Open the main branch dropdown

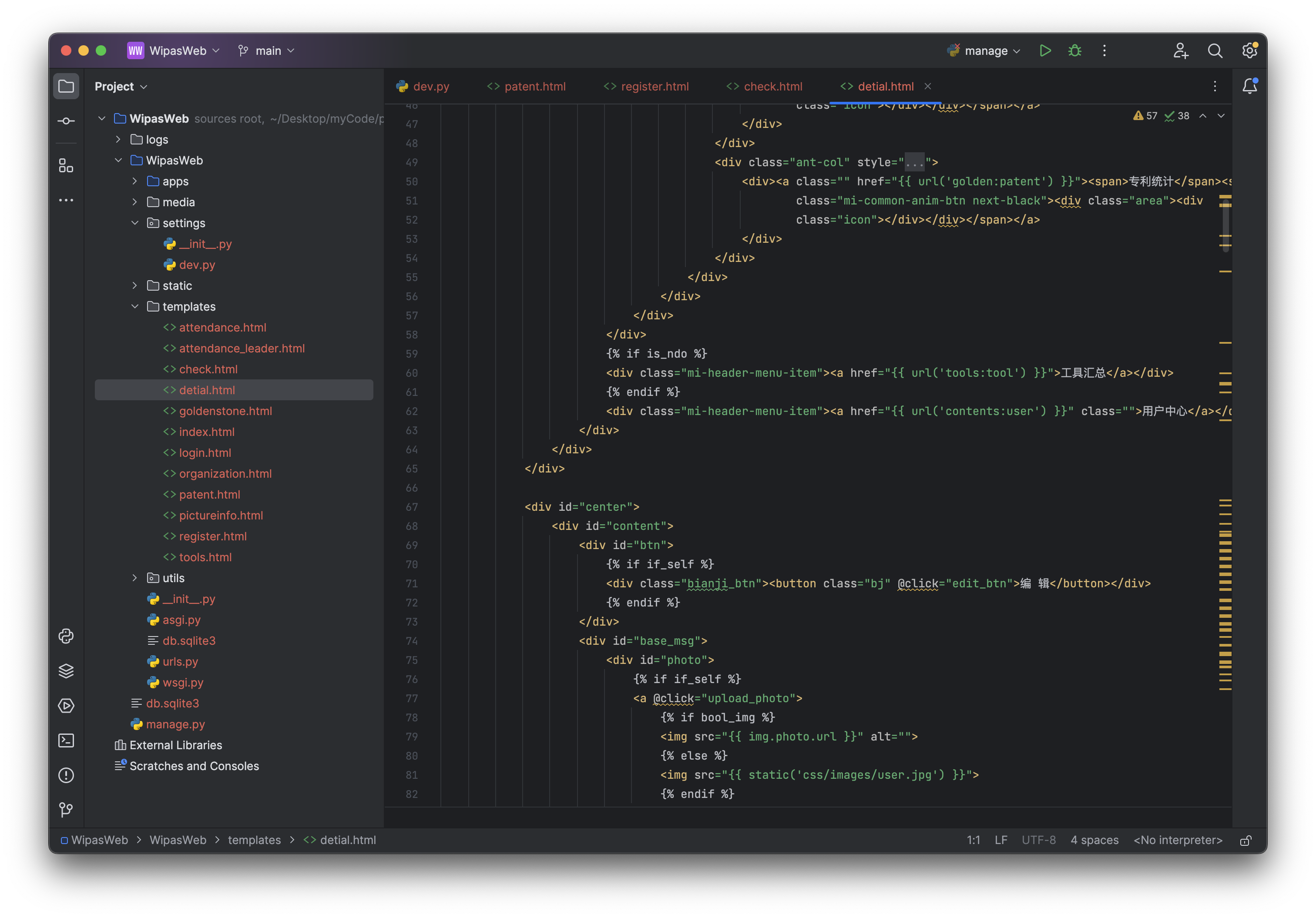[x=266, y=50]
